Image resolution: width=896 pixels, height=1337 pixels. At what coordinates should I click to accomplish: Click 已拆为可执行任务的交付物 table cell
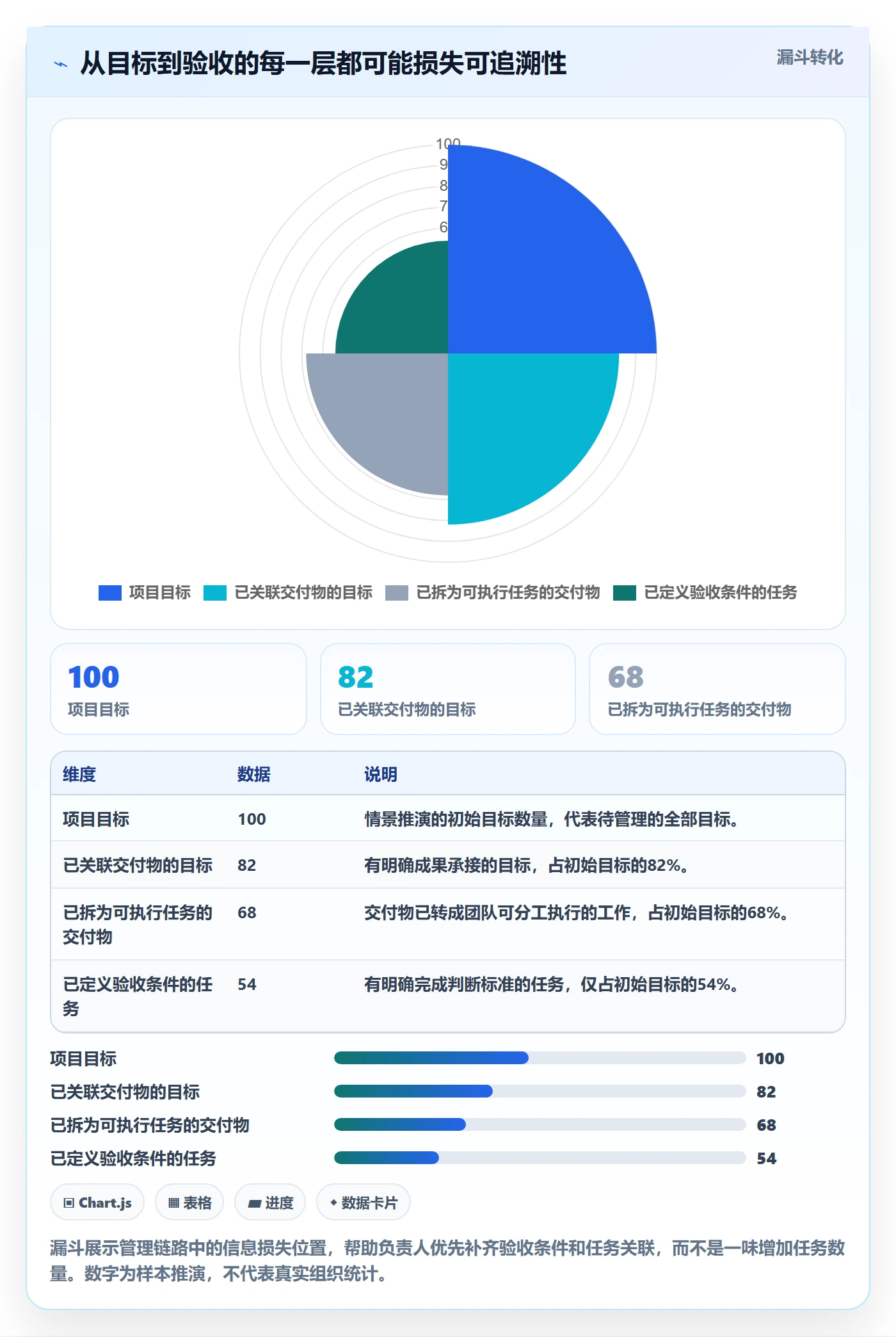138,925
